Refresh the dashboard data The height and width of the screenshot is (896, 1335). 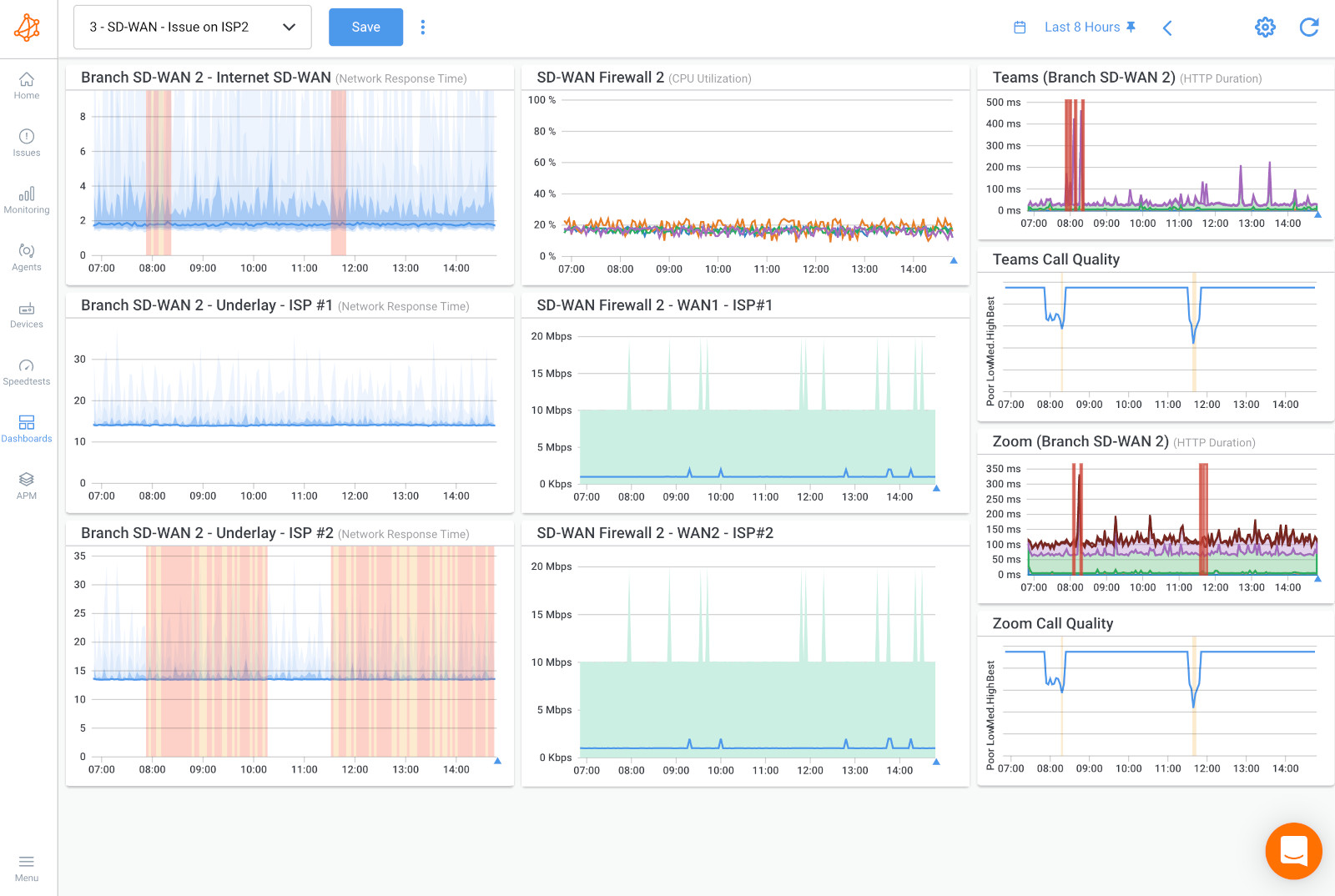(x=1309, y=27)
